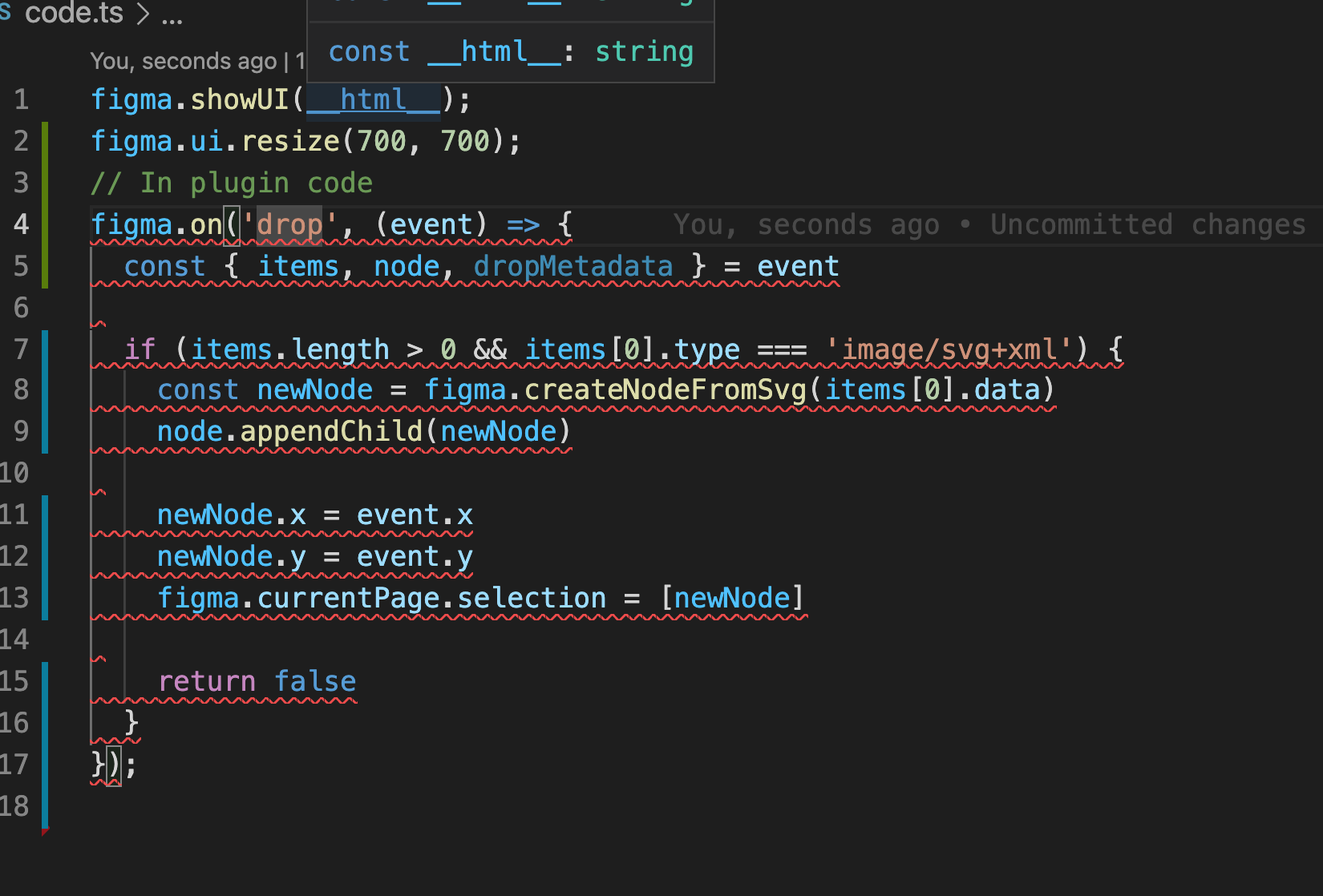Click the hover tooltip 'const __html__: string'
Image resolution: width=1323 pixels, height=896 pixels.
pos(511,51)
